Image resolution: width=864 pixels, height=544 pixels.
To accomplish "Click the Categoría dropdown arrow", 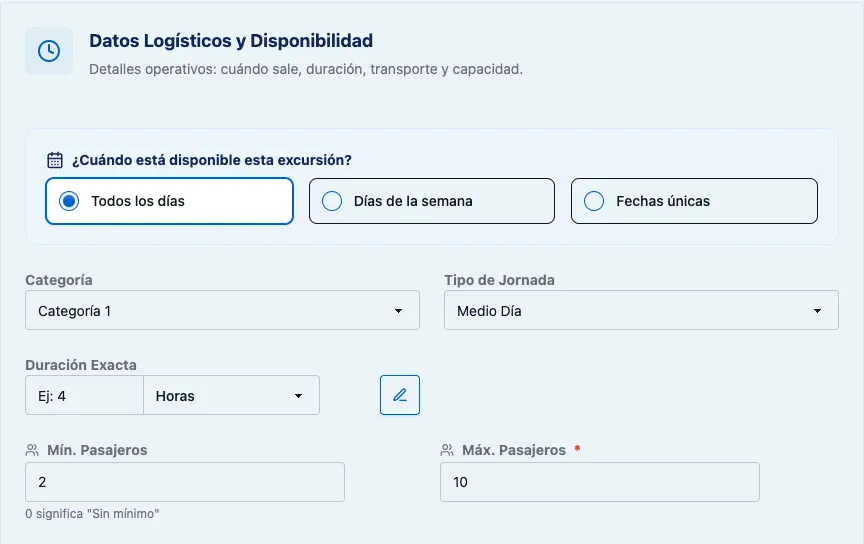I will point(398,311).
